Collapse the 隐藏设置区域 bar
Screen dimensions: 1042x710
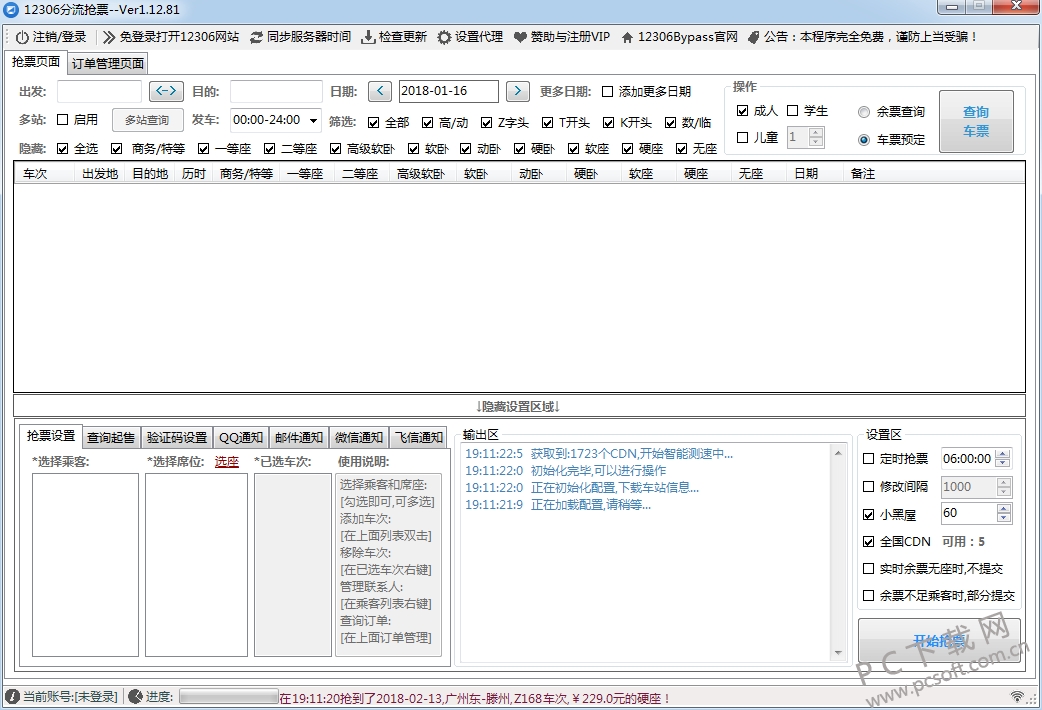coord(518,406)
